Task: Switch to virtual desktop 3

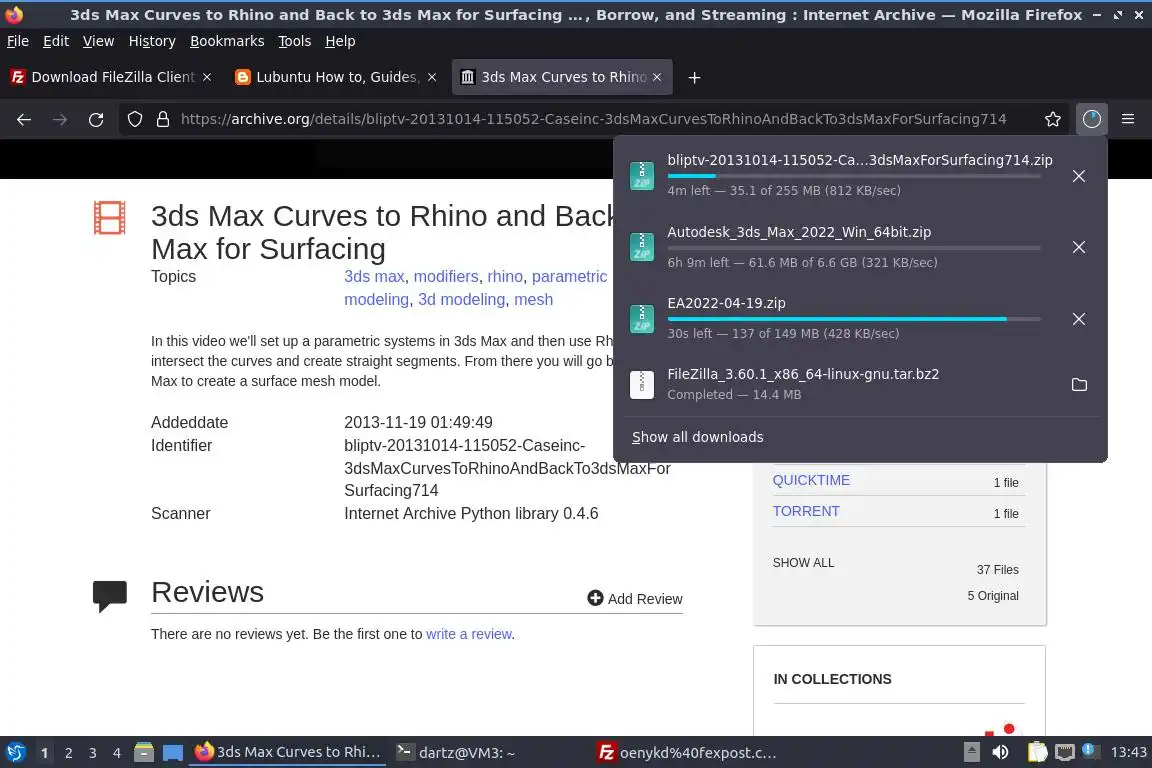Action: pyautogui.click(x=93, y=753)
